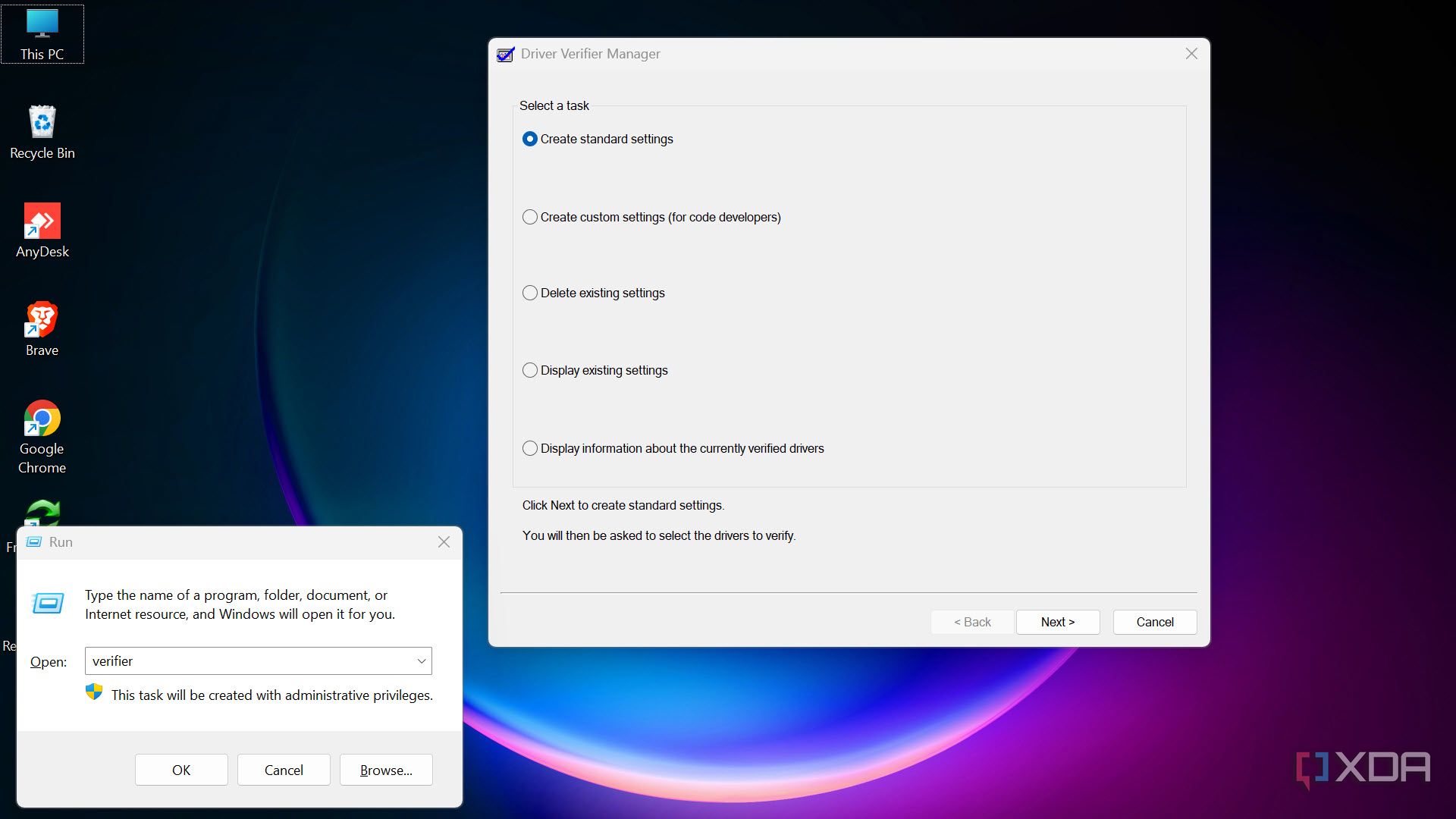Select Display information about currently verified drivers
This screenshot has width=1456, height=819.
click(530, 448)
